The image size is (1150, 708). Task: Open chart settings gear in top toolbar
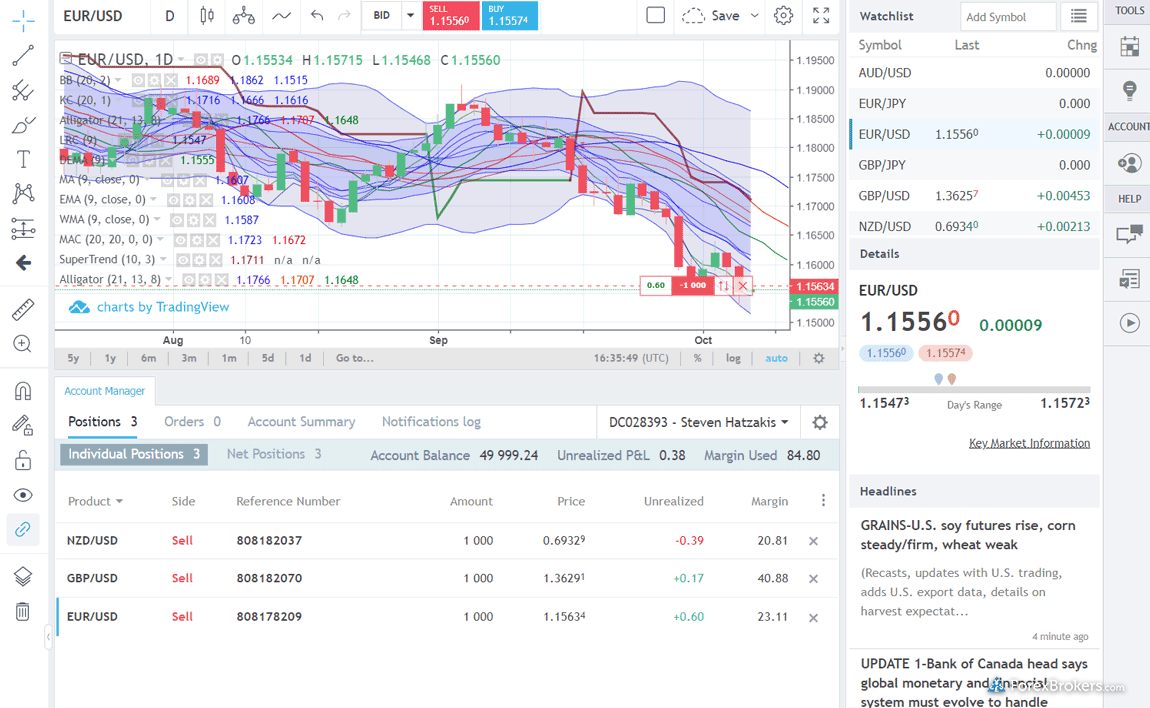pyautogui.click(x=784, y=16)
